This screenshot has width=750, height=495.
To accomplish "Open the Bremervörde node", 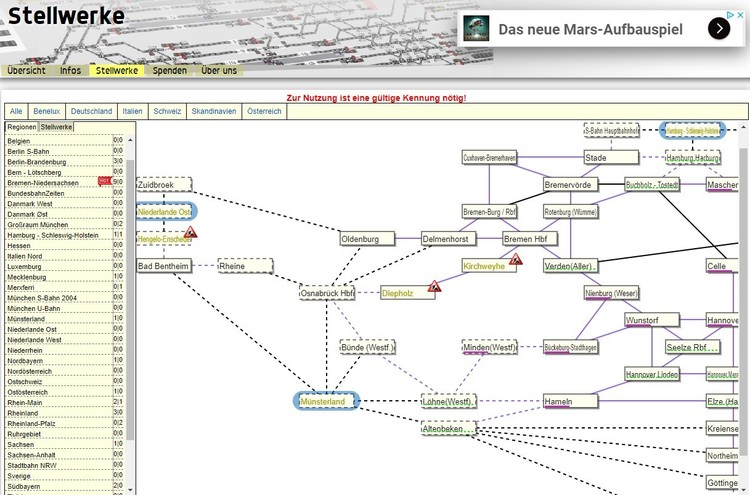I will coord(571,185).
